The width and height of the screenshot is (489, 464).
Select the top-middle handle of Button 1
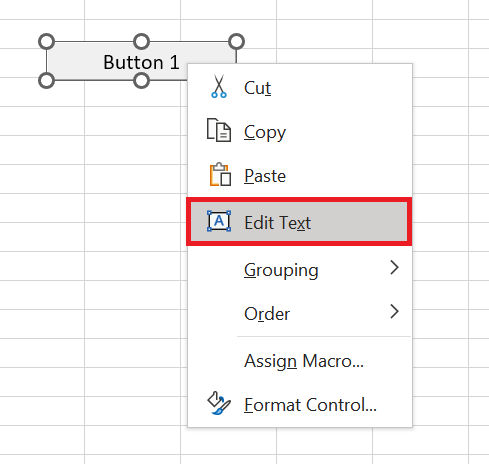(141, 42)
